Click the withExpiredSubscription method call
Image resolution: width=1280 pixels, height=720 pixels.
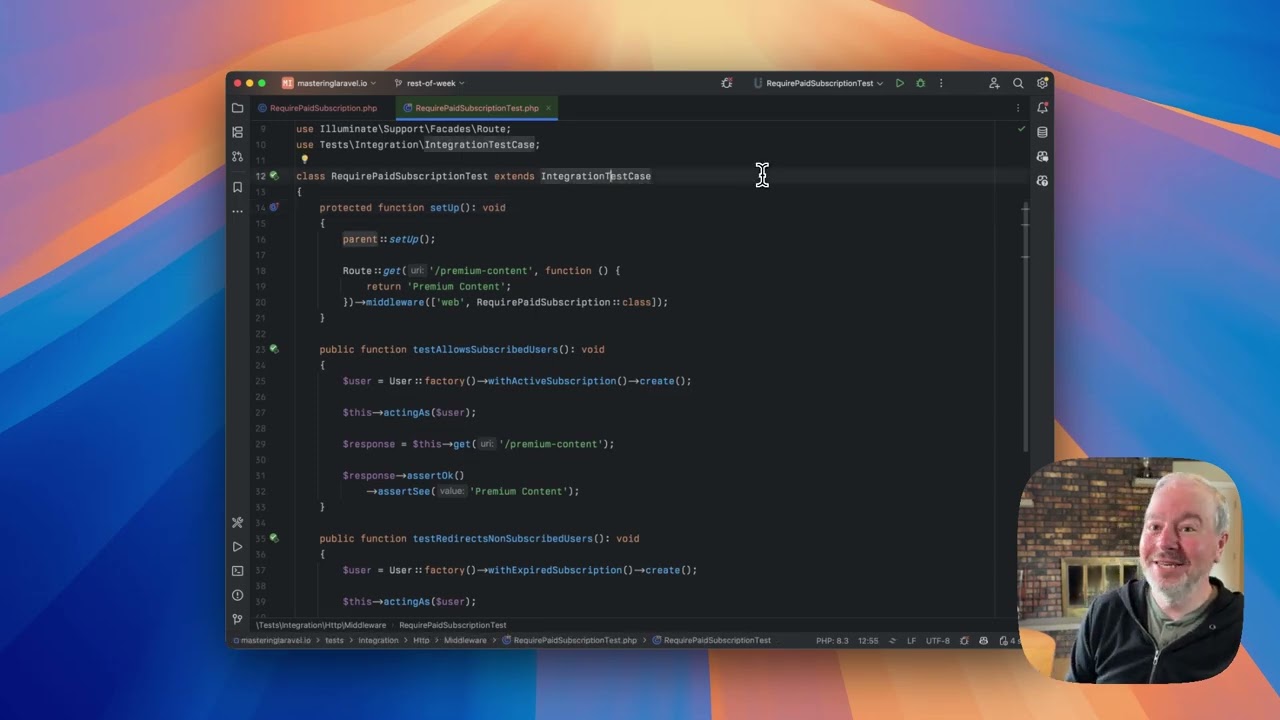(555, 570)
